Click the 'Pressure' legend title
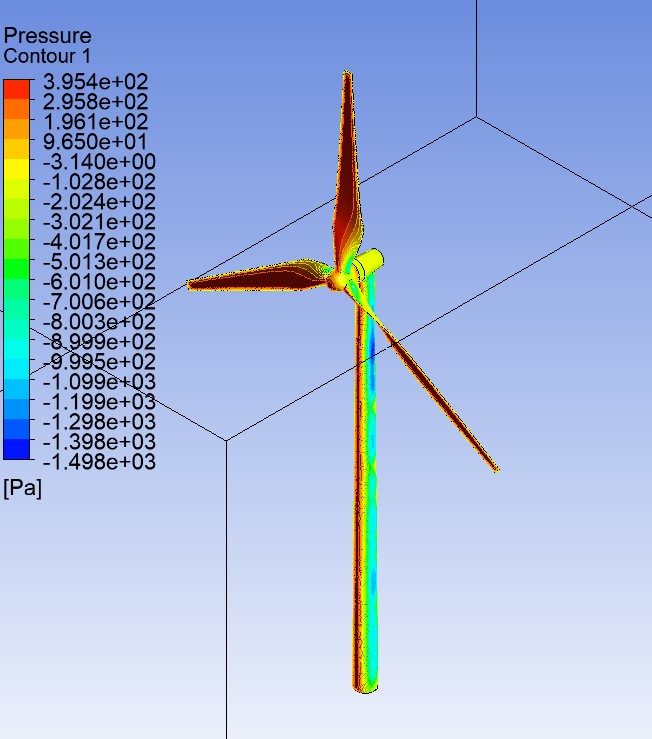652x739 pixels. coord(47,36)
